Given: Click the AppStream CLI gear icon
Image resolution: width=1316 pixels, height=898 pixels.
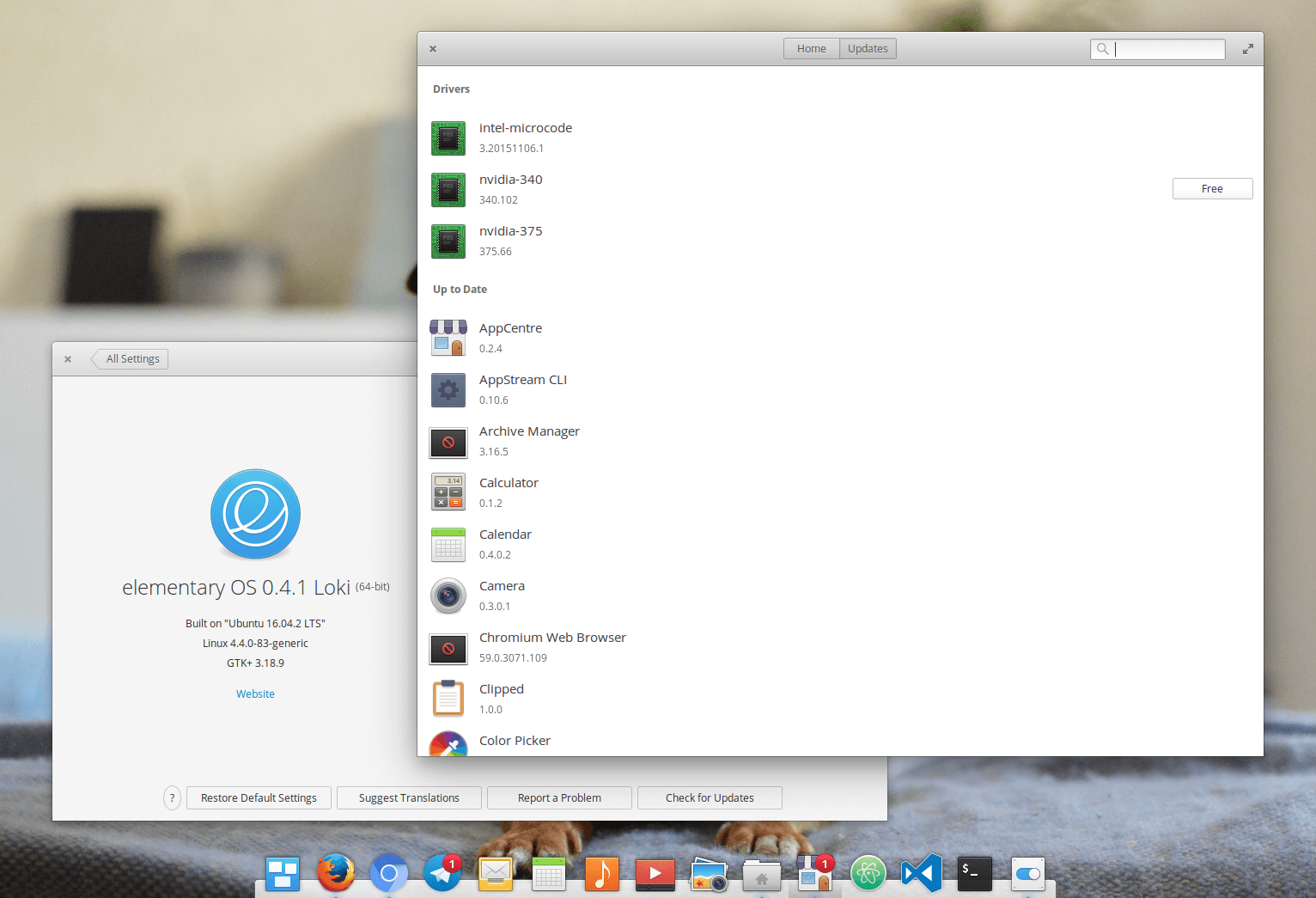Looking at the screenshot, I should coord(448,390).
